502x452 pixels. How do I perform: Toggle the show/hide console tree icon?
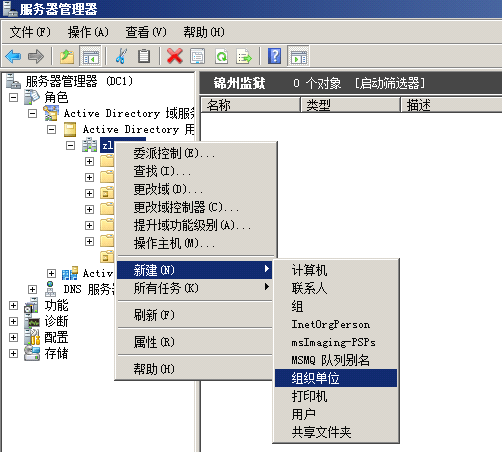click(x=90, y=56)
